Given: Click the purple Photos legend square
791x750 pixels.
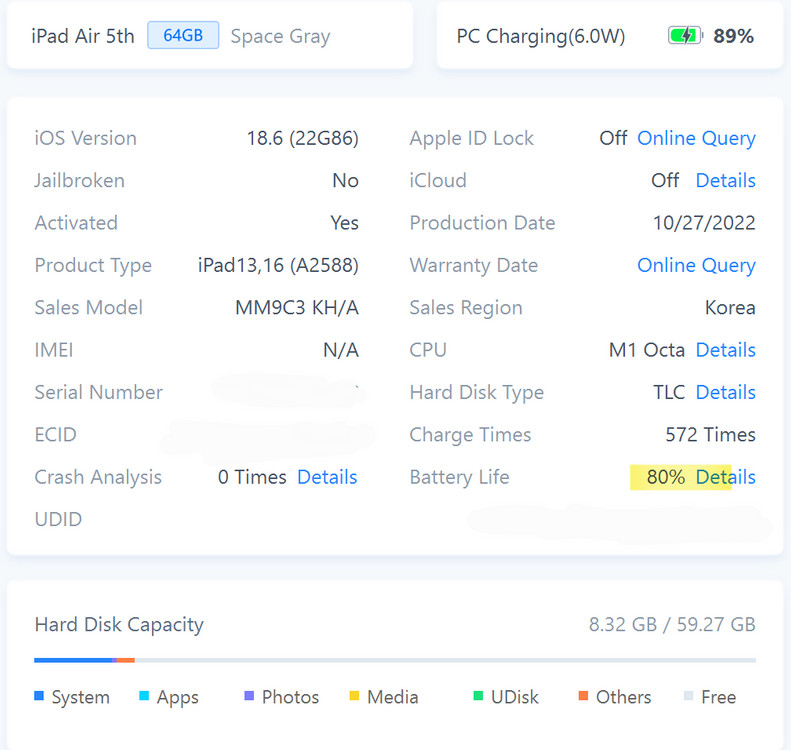Looking at the screenshot, I should coord(249,696).
